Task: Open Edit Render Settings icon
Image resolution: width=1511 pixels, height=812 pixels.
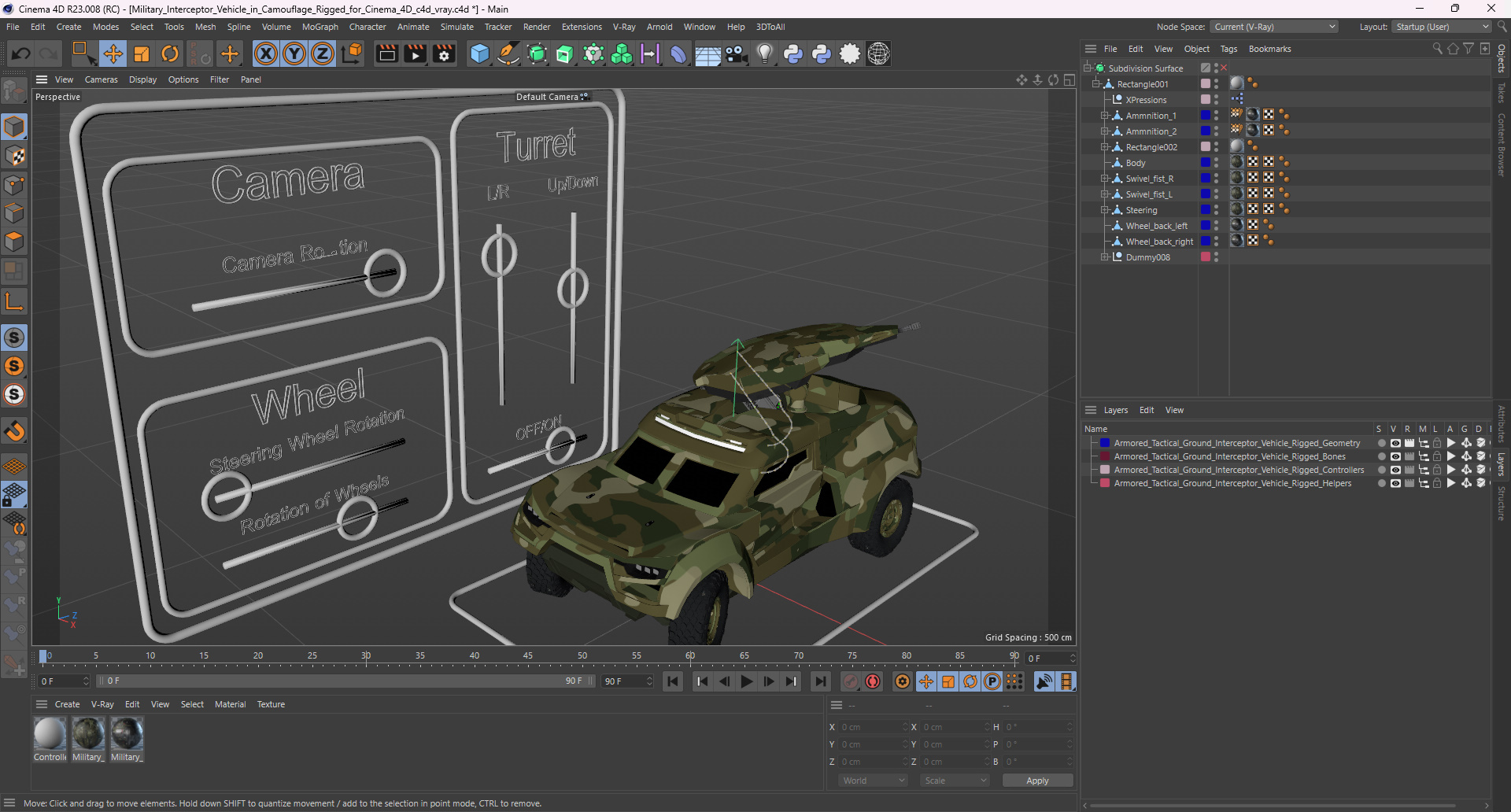Action: pos(445,54)
